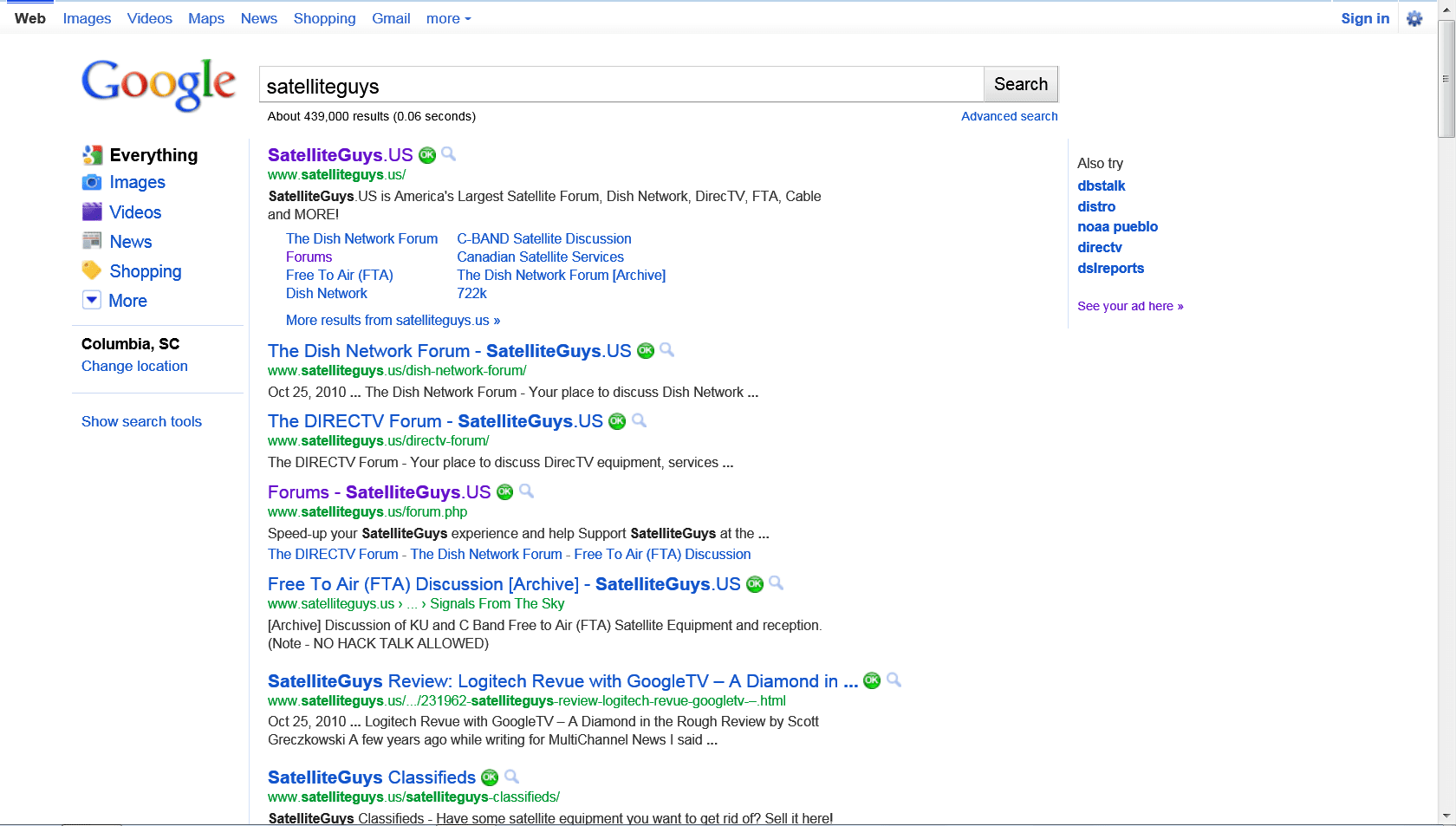Open 'SatelliteGuys Classifieds' result title
The height and width of the screenshot is (826, 1456).
click(372, 777)
